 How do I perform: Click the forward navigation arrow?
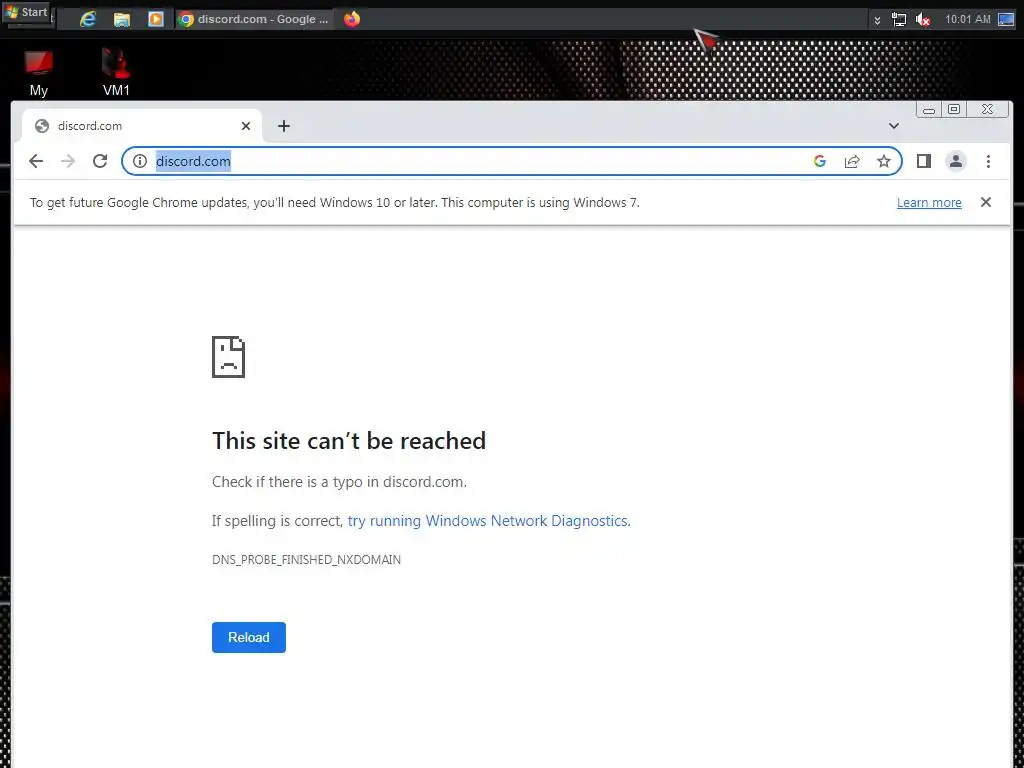68,161
